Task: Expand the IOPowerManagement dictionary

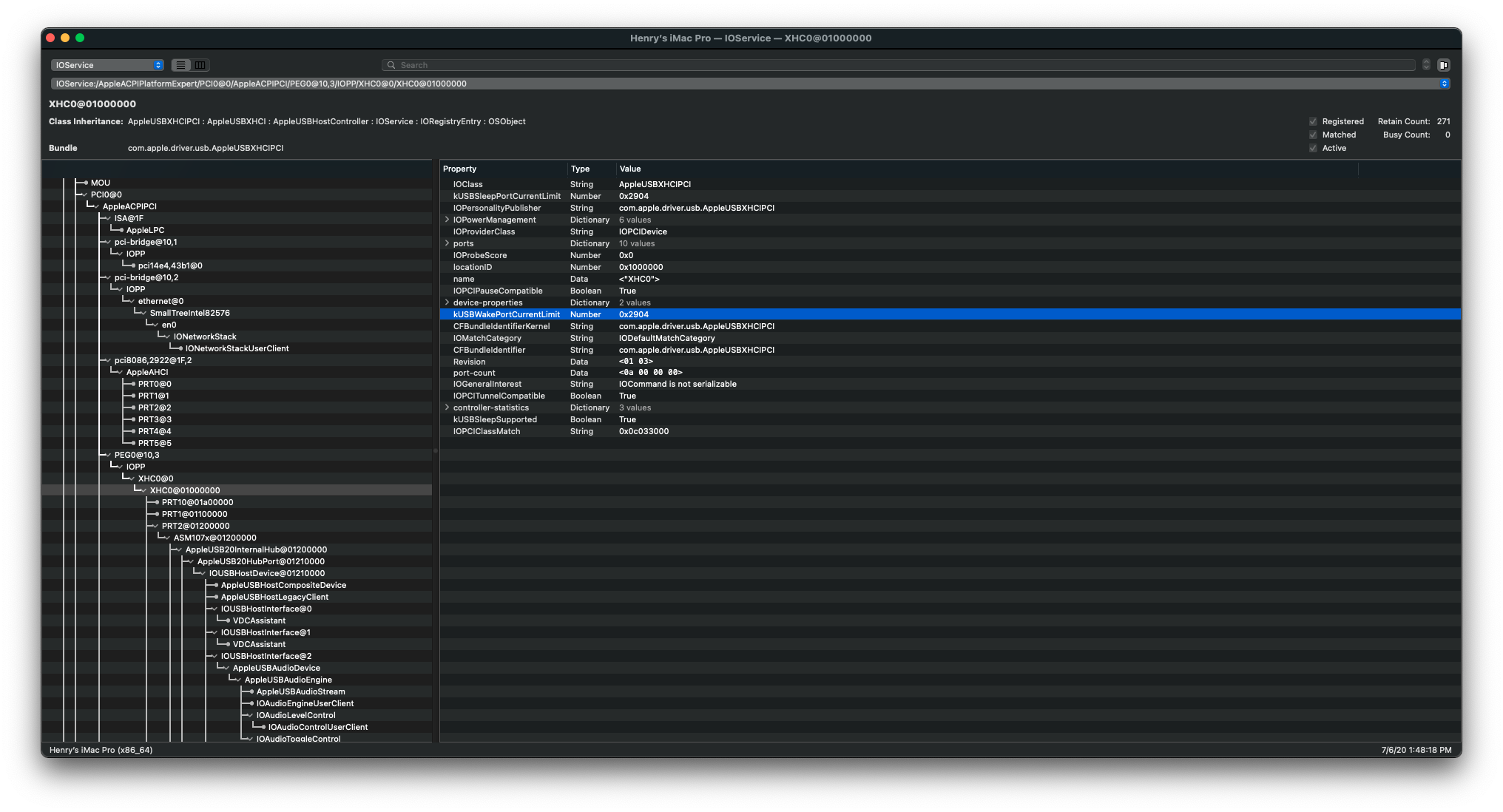Action: coord(447,220)
